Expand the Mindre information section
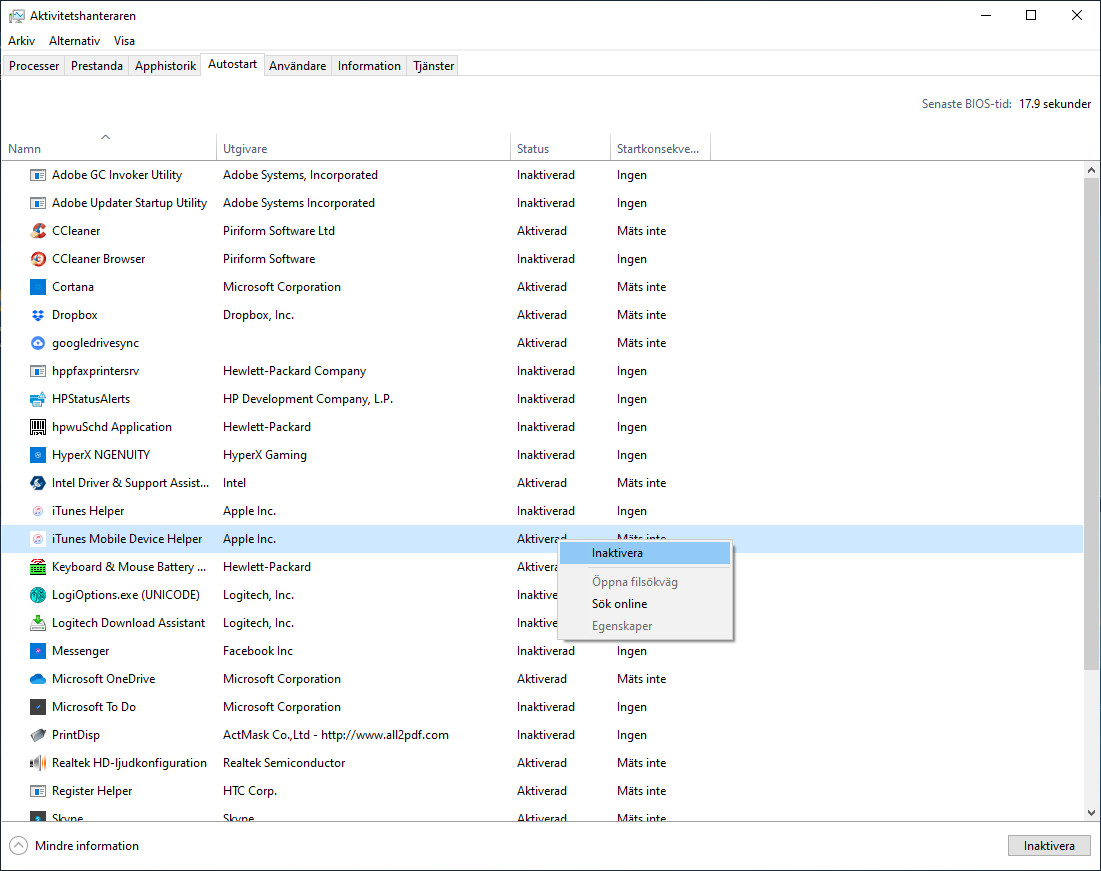This screenshot has width=1101, height=871. (x=75, y=845)
